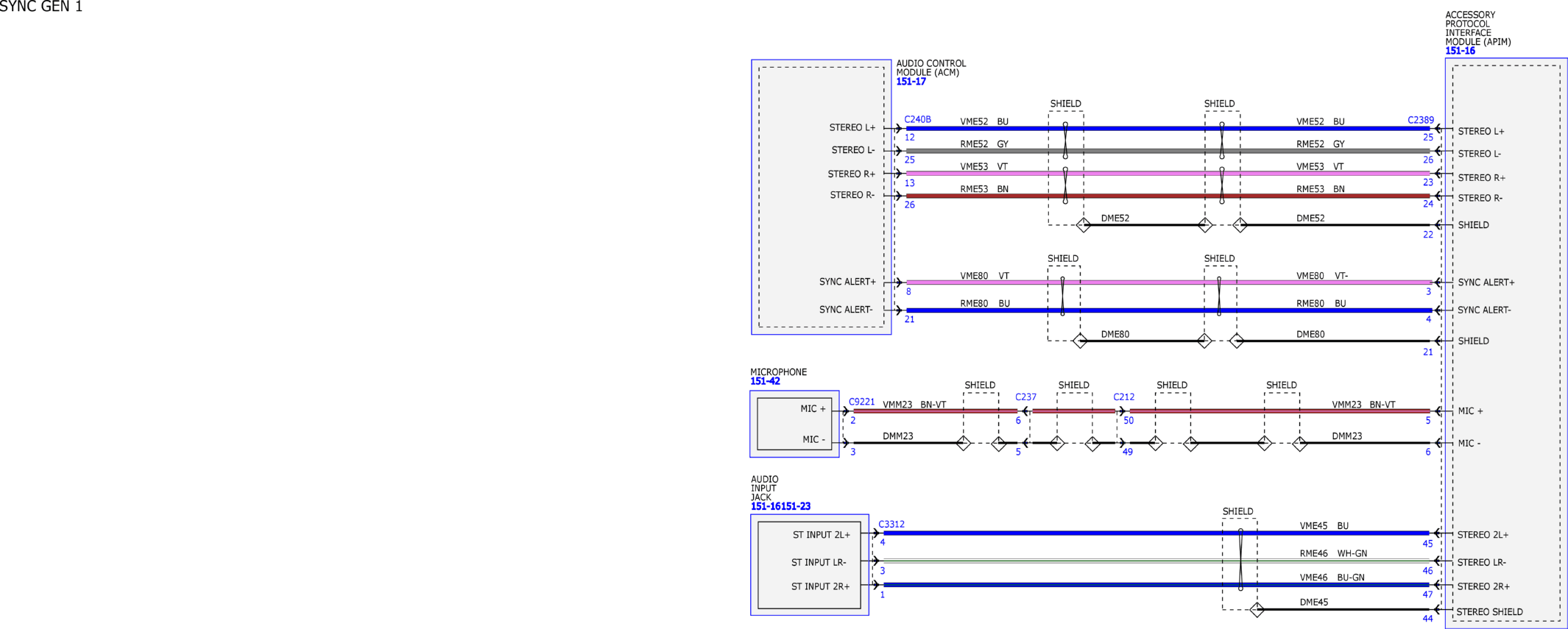Click STEREO L- inside the APIM box
The height and width of the screenshot is (629, 1568).
click(1479, 154)
